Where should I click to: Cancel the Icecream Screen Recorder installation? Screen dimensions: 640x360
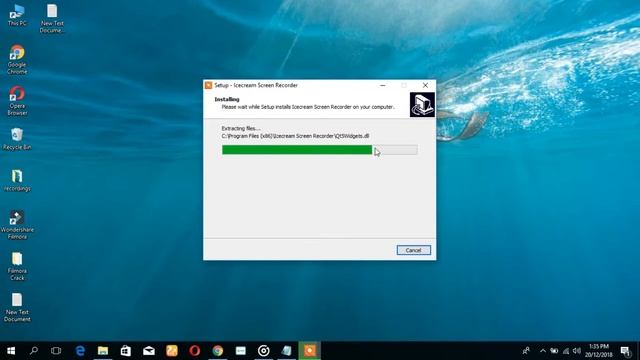(413, 250)
